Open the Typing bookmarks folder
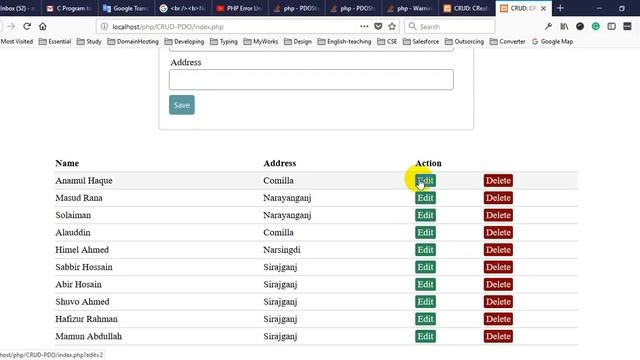This screenshot has width=640, height=360. [x=224, y=42]
